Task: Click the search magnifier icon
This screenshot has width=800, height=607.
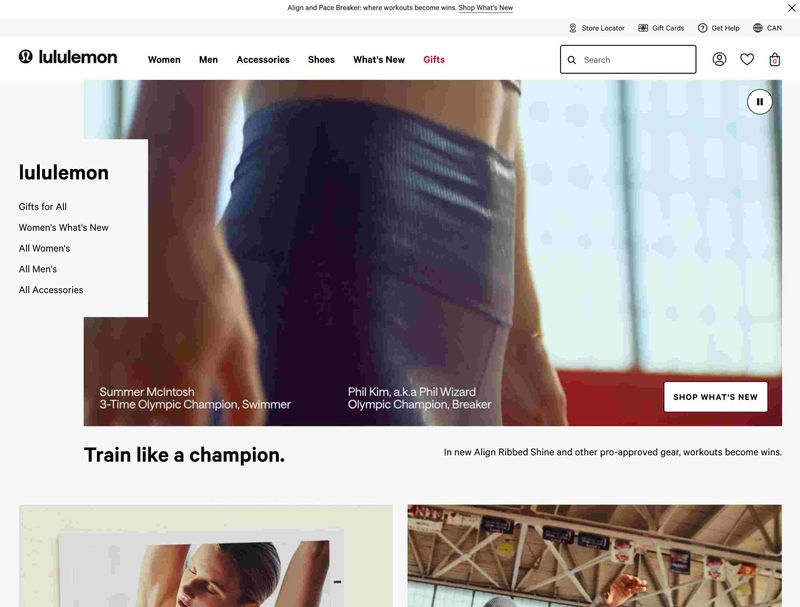Action: click(x=572, y=60)
